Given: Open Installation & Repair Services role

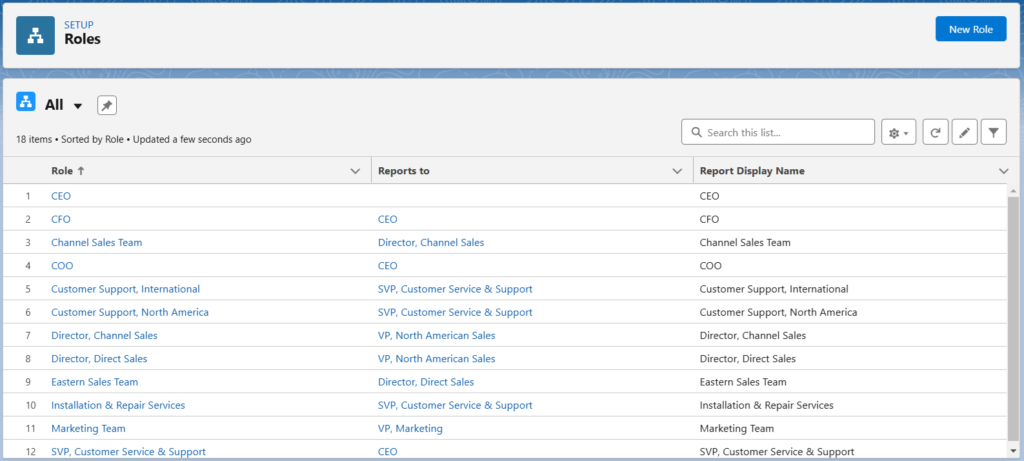Looking at the screenshot, I should pyautogui.click(x=118, y=405).
